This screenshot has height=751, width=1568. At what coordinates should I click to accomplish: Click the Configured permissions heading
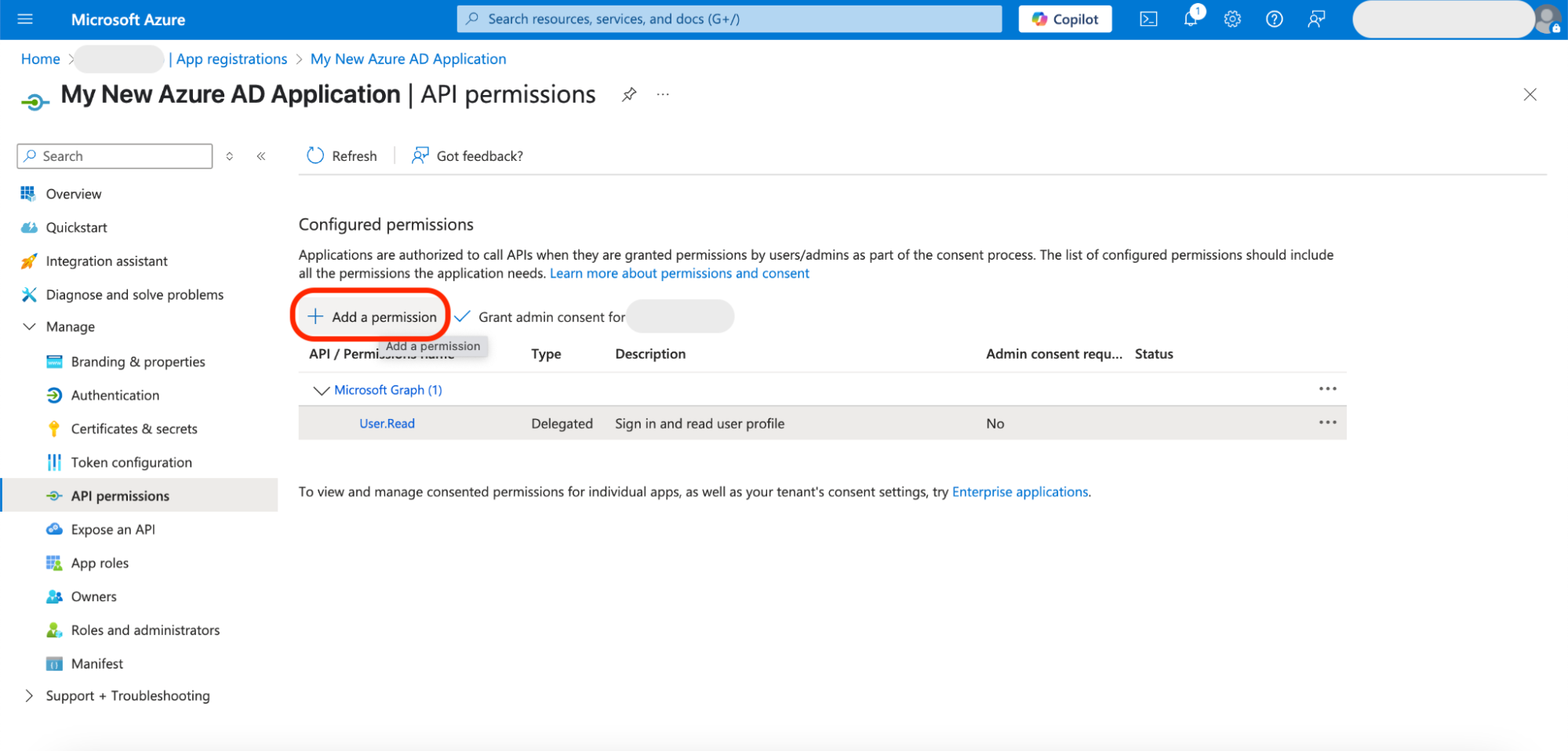(x=386, y=224)
